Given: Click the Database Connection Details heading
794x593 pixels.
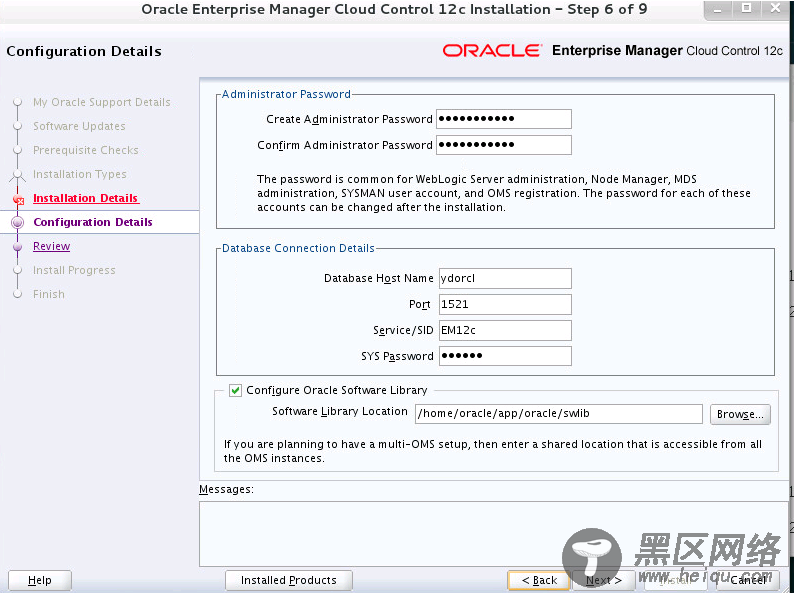Looking at the screenshot, I should 298,248.
